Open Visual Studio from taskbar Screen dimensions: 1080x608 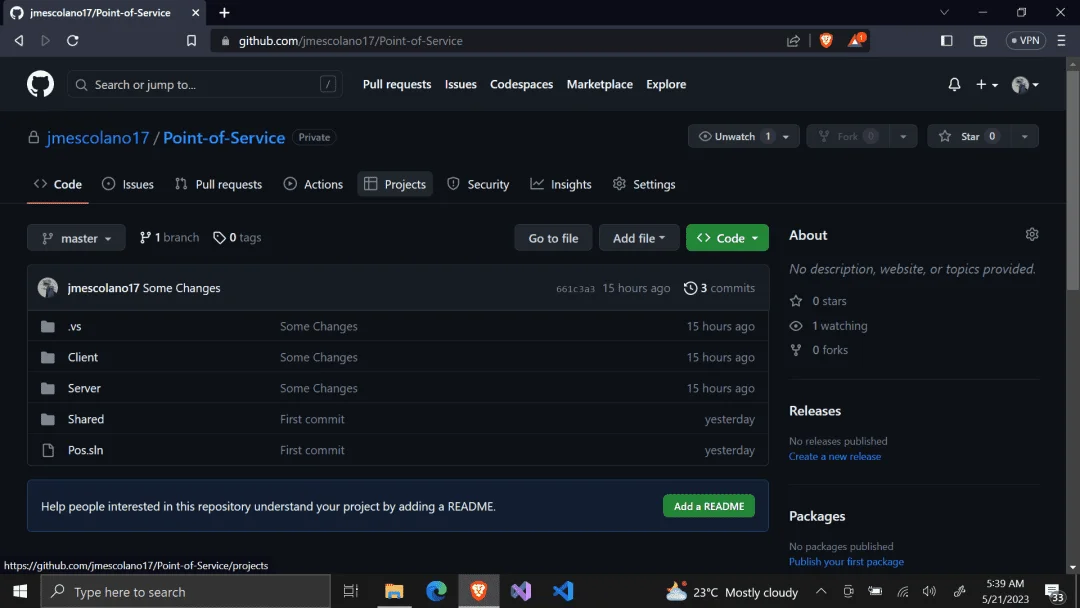[x=521, y=591]
